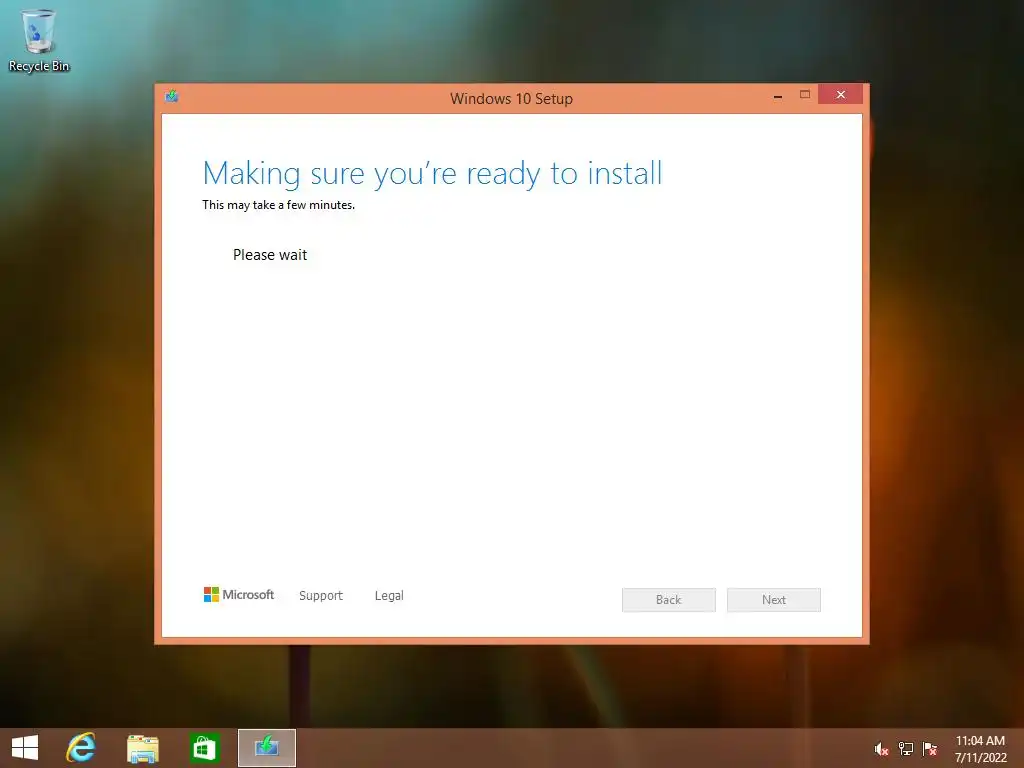Screen dimensions: 1024x768
Task: Open the Windows Start button
Action: click(25, 748)
